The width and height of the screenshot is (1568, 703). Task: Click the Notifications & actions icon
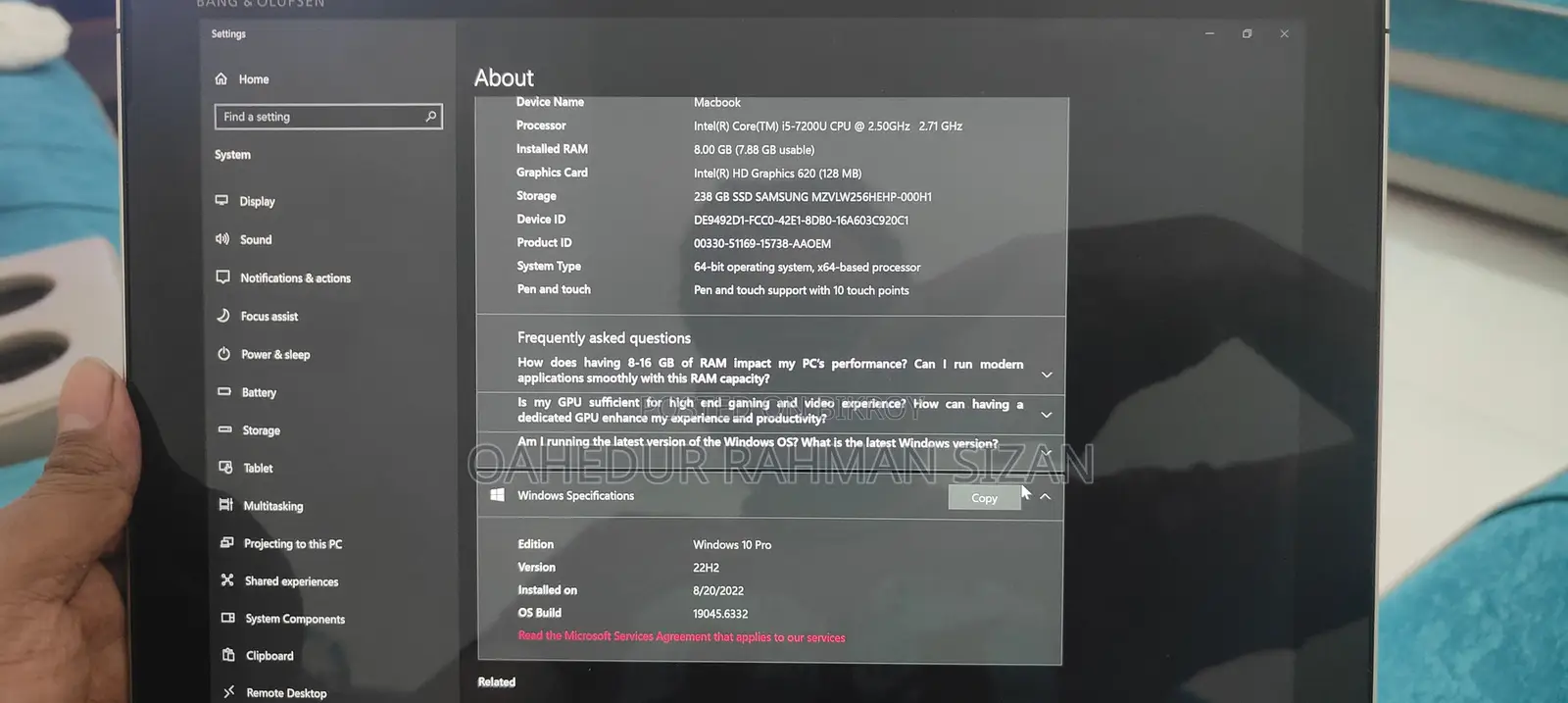click(x=223, y=277)
